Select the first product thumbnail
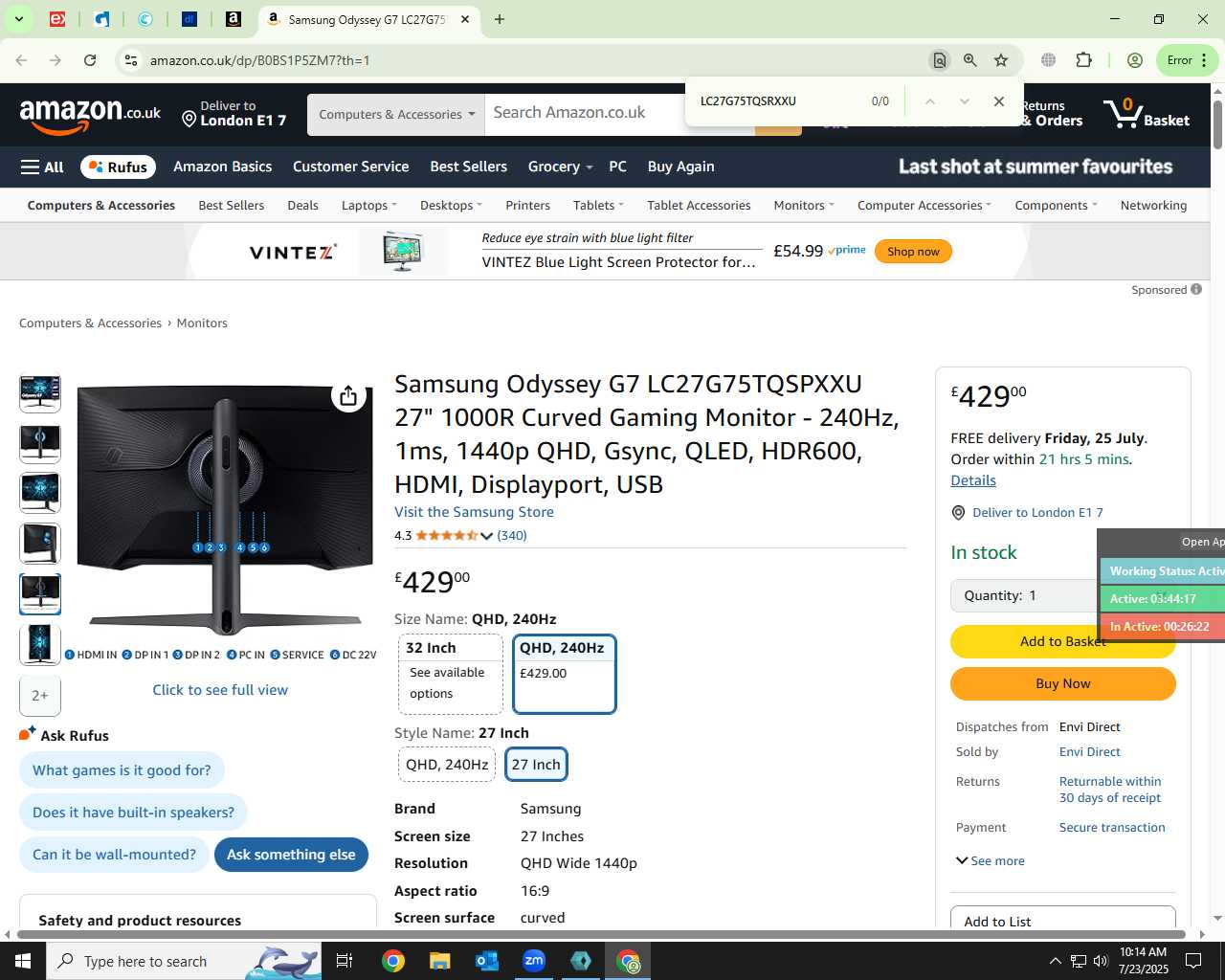 point(40,392)
